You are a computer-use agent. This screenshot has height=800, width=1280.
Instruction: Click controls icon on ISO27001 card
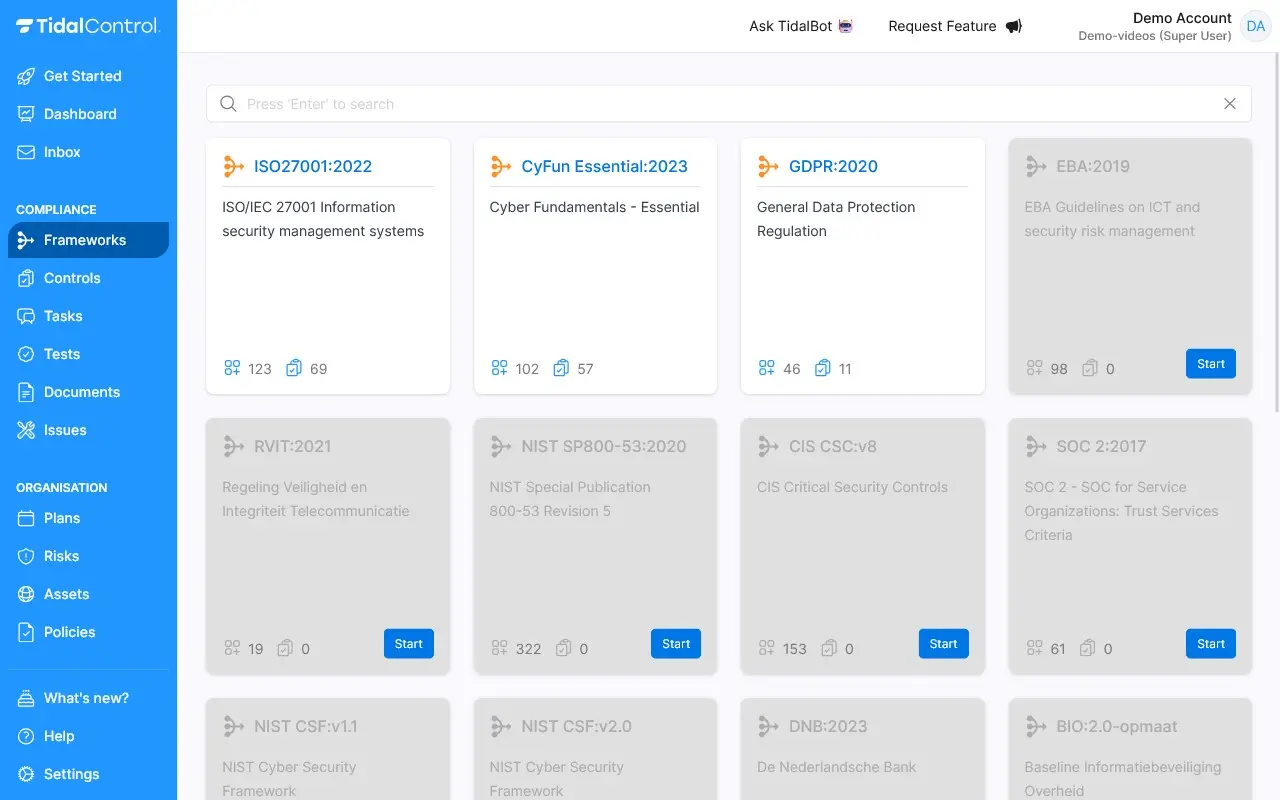click(x=294, y=368)
